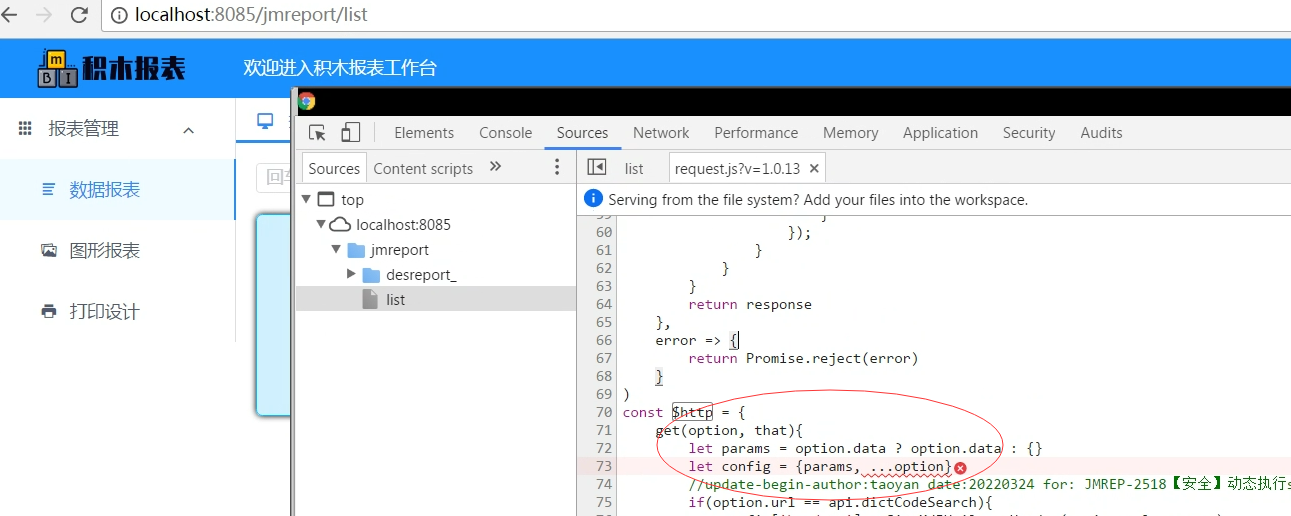Click the 积木报表 logo
Viewport: 1291px width, 516px height.
point(111,68)
